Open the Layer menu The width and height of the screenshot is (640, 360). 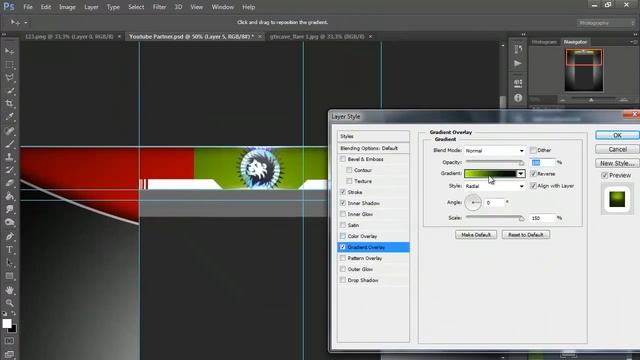91,7
